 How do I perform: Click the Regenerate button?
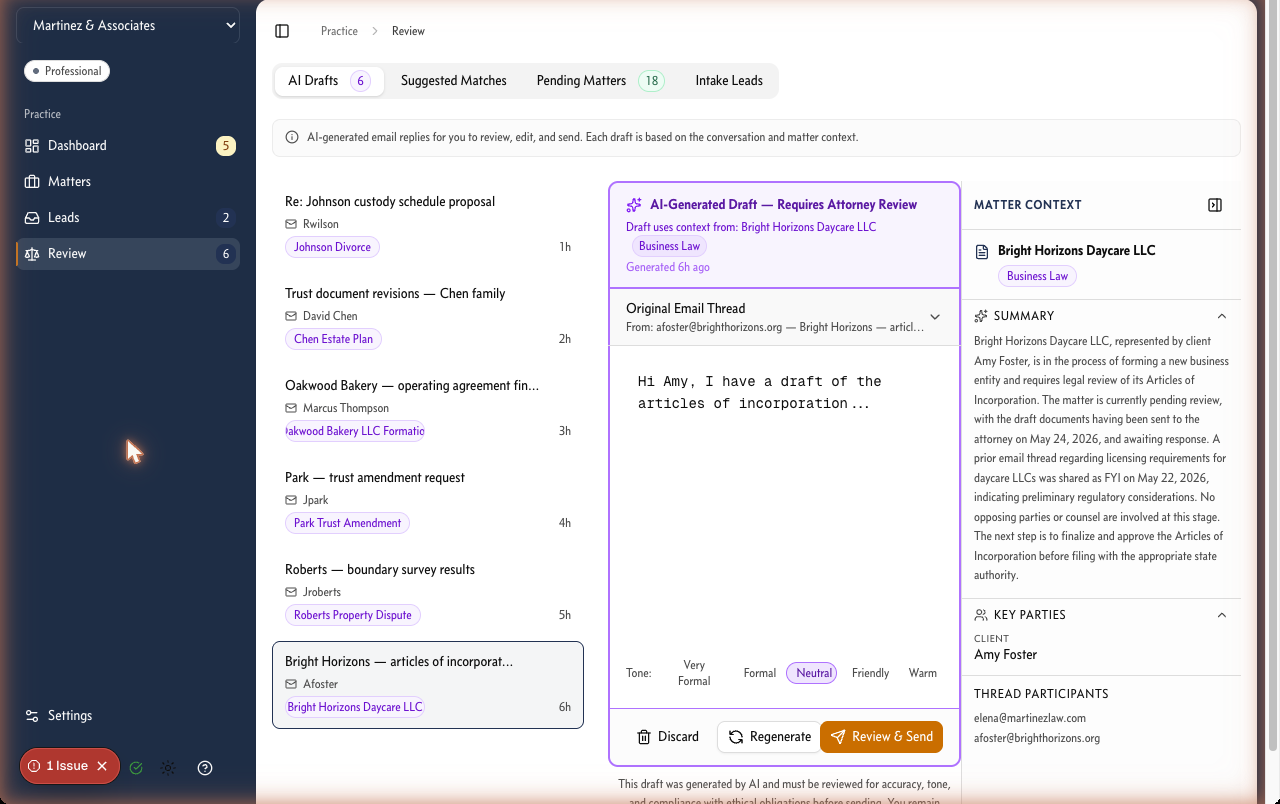click(x=769, y=737)
